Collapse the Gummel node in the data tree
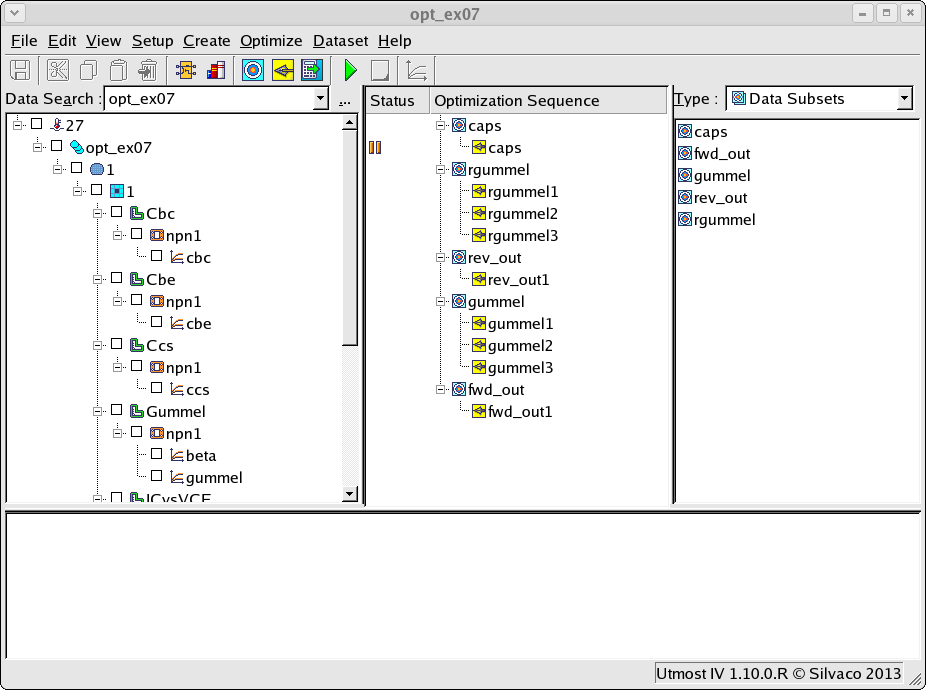This screenshot has height=690, width=926. (98, 411)
